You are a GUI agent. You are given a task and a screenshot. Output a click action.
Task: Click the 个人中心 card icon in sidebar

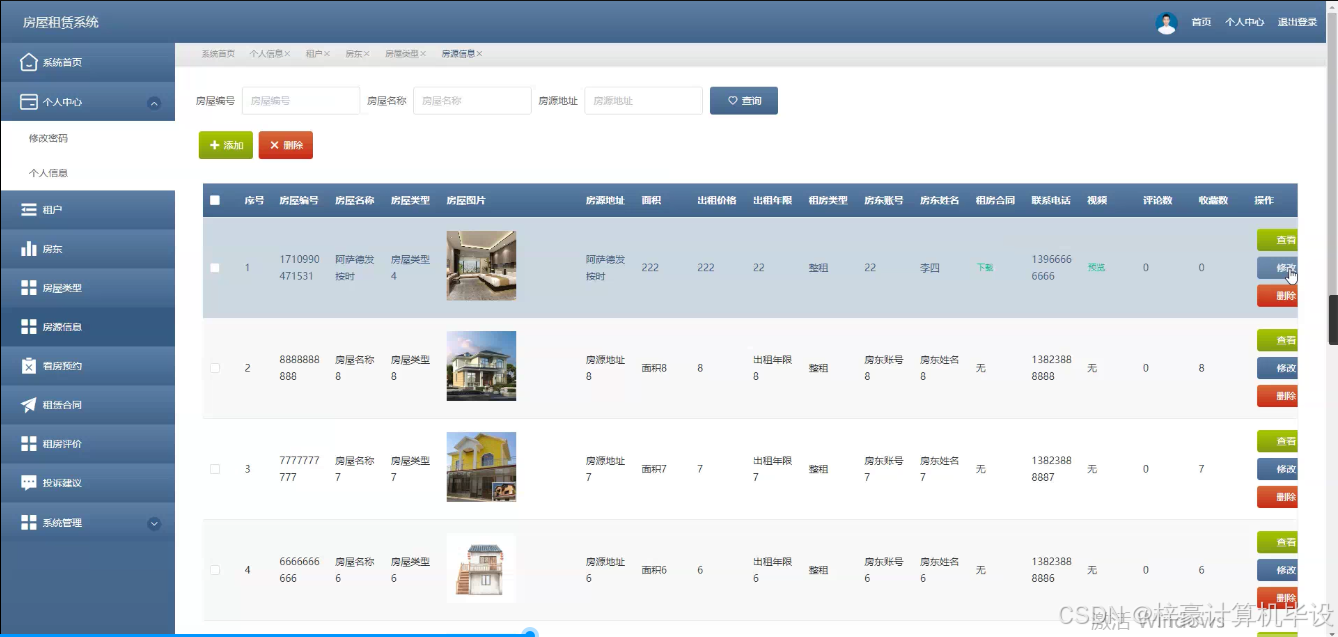click(x=29, y=102)
